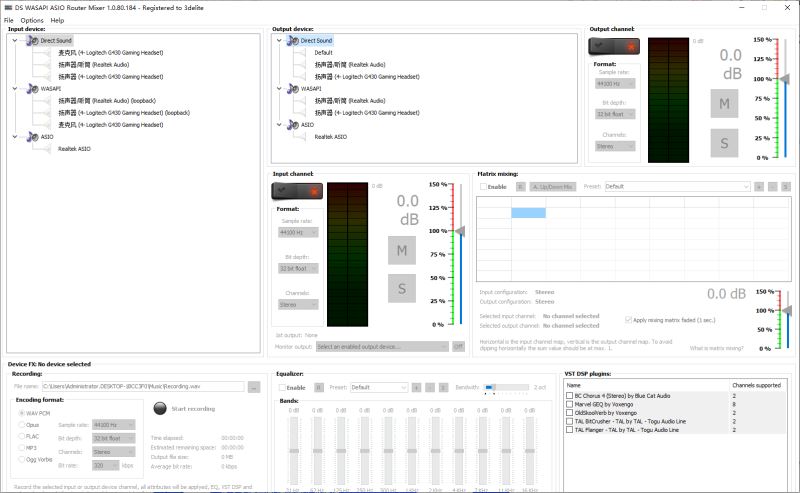The image size is (800, 493).
Task: Click the A. Up/Down Mix button
Action: click(x=553, y=187)
